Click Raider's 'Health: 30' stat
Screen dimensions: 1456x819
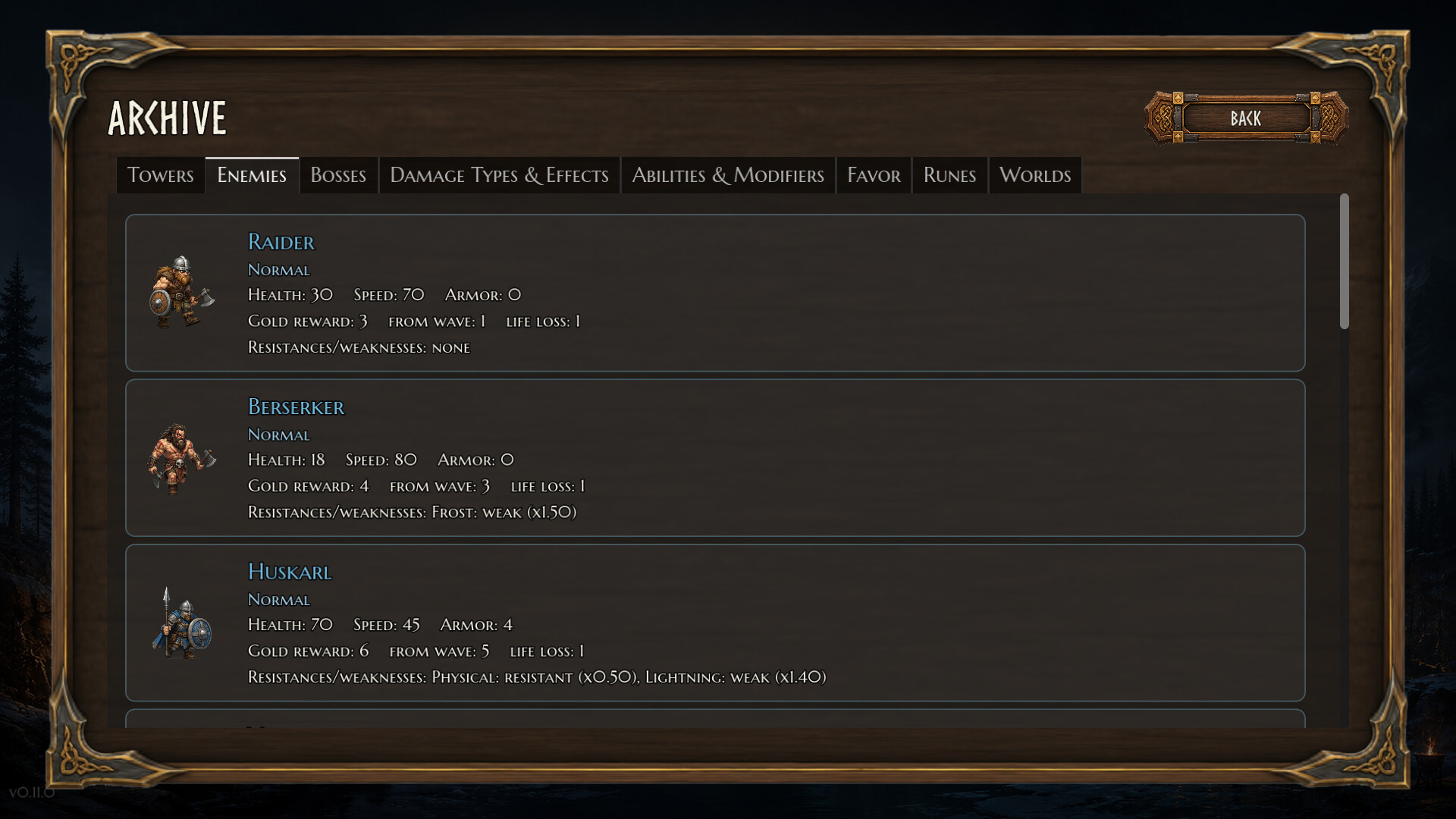(x=290, y=295)
